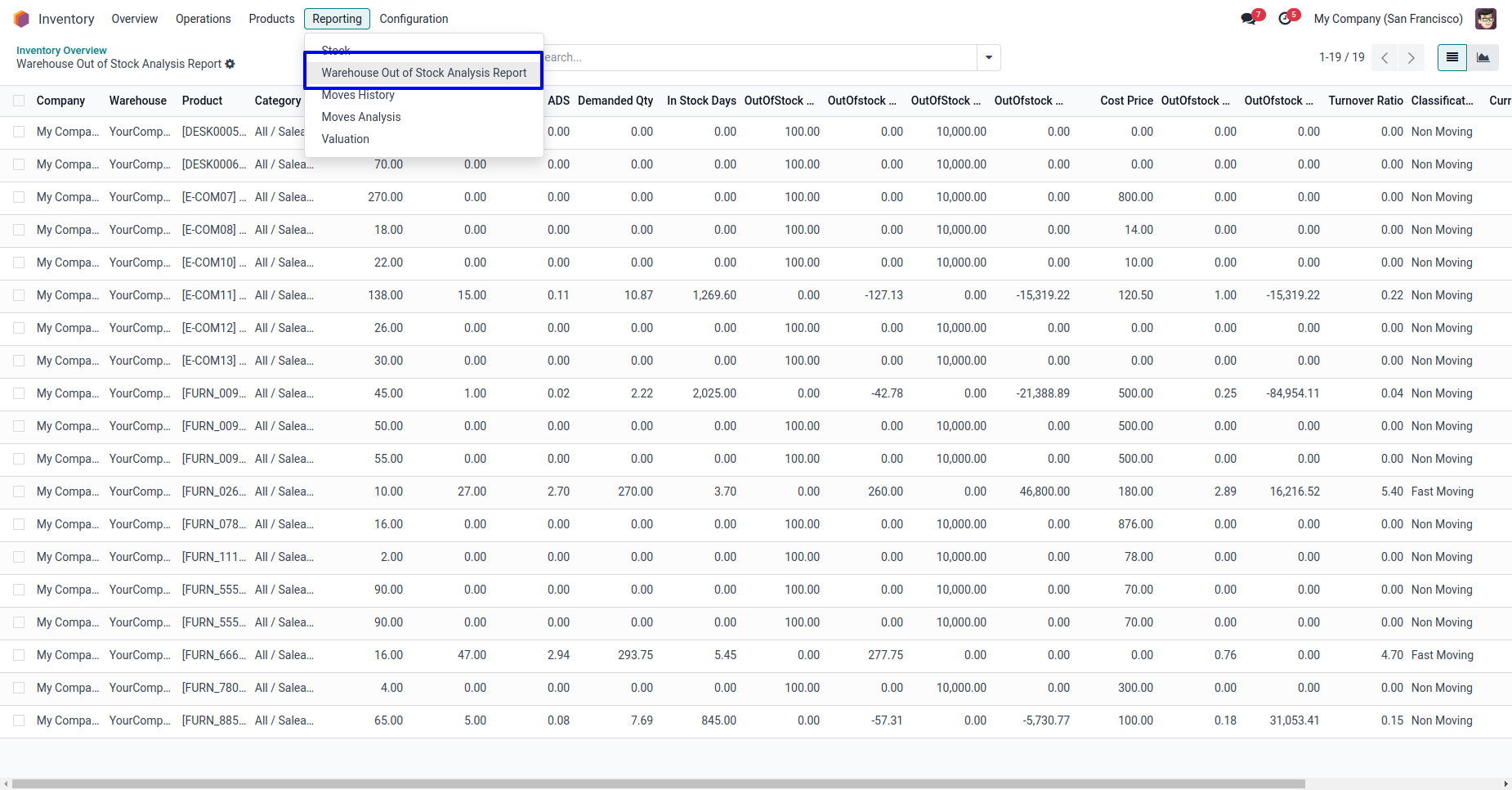Sort by the Turnover Ratio column header

[1365, 101]
